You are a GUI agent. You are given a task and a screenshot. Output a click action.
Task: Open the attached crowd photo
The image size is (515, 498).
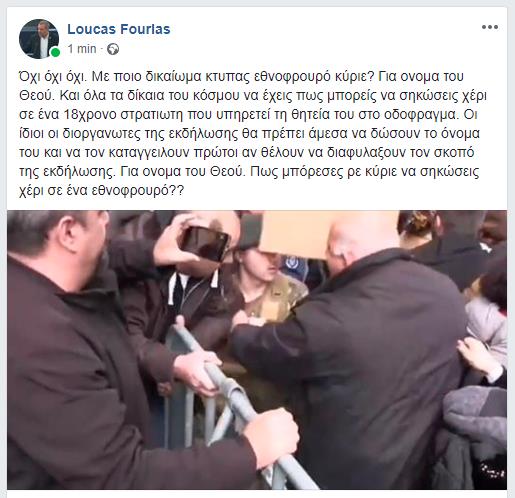[257, 350]
